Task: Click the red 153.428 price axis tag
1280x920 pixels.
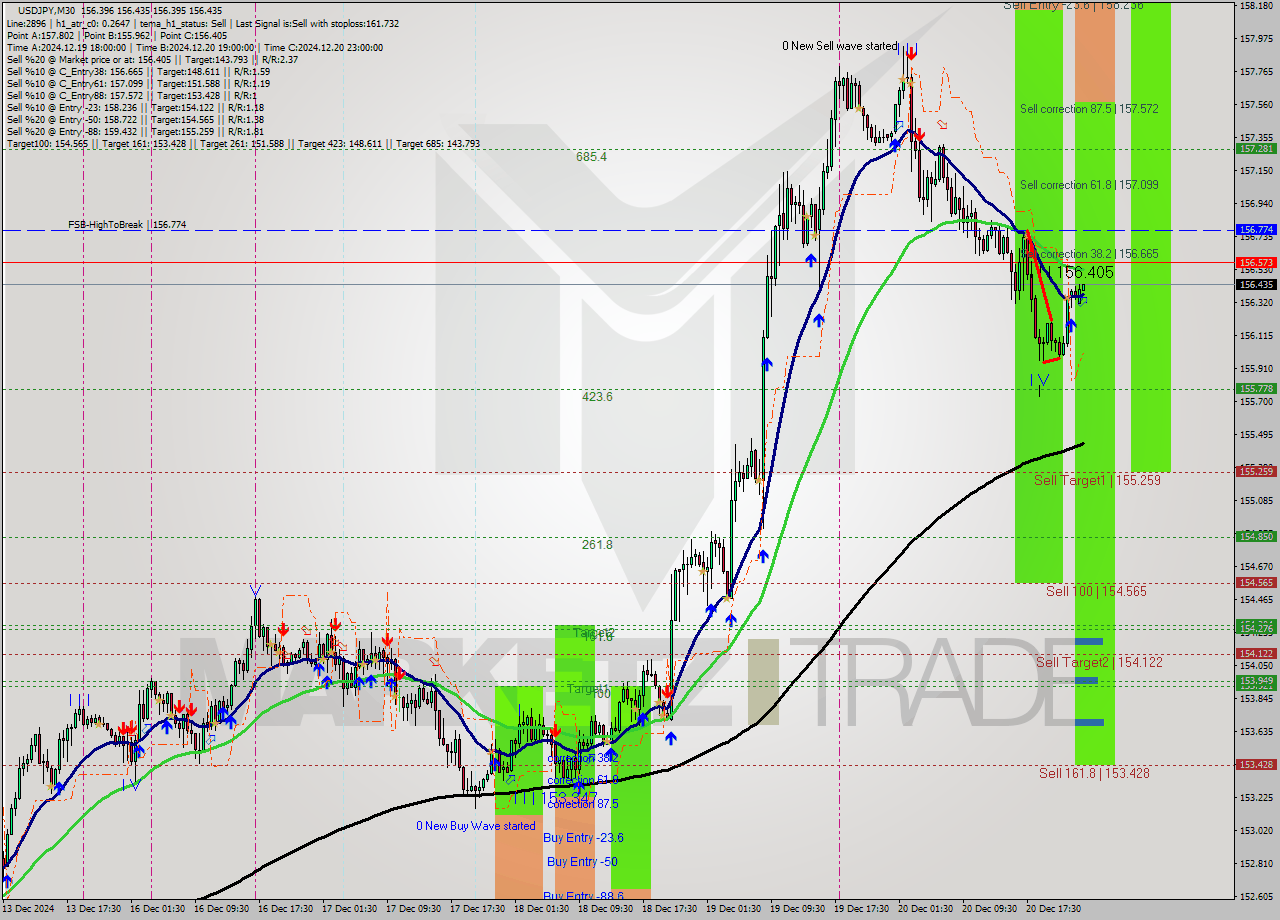Action: [1256, 764]
